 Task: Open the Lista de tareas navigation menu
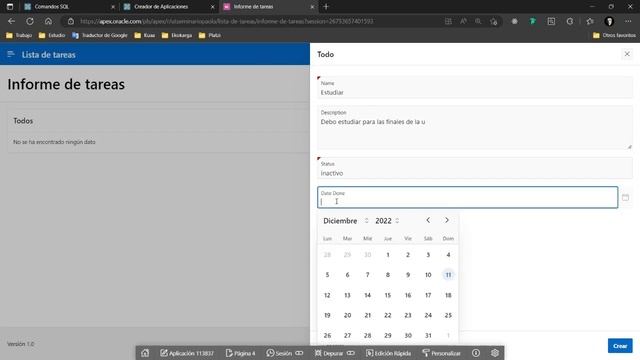pos(11,54)
